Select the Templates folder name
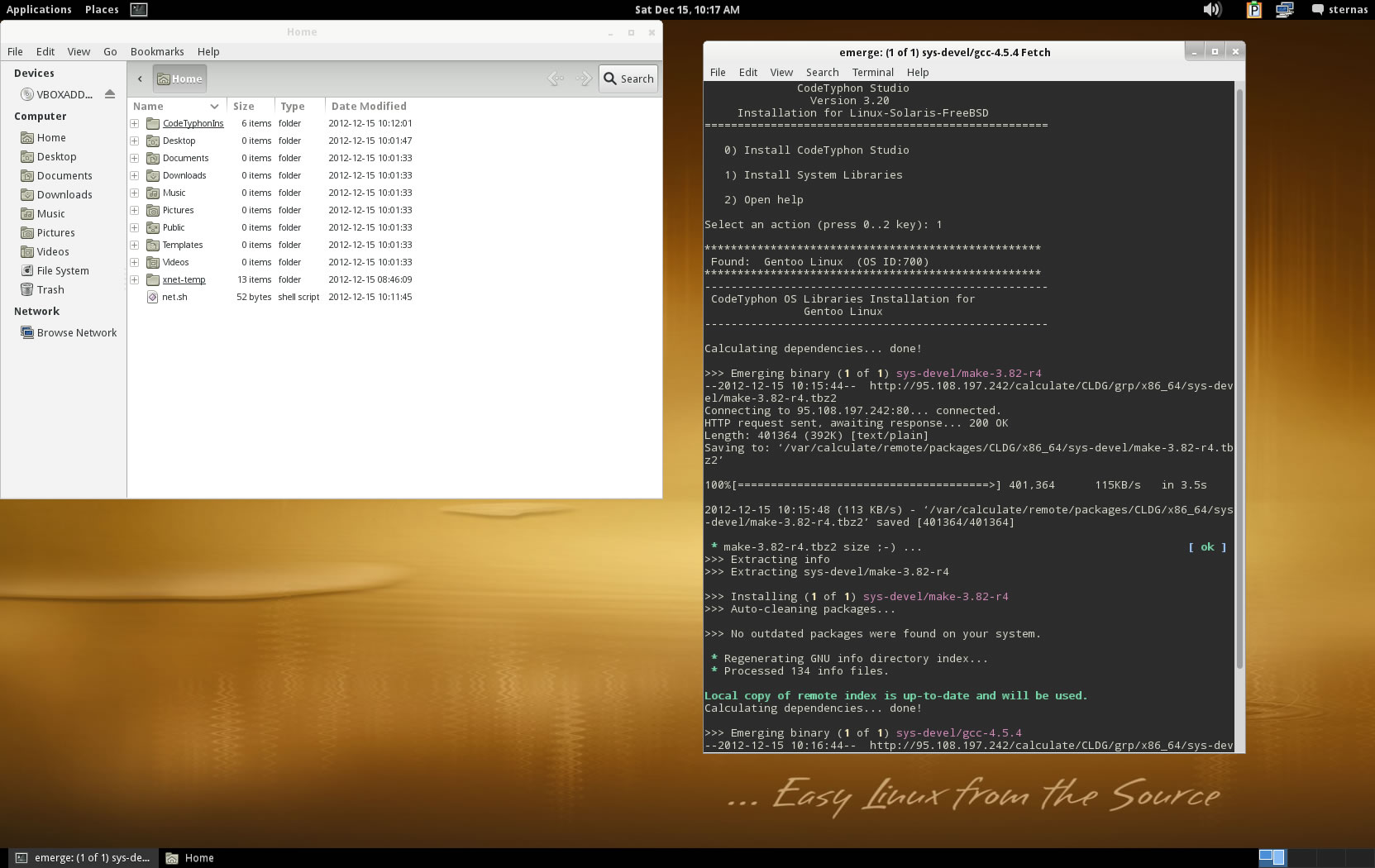This screenshot has width=1375, height=868. click(x=183, y=245)
